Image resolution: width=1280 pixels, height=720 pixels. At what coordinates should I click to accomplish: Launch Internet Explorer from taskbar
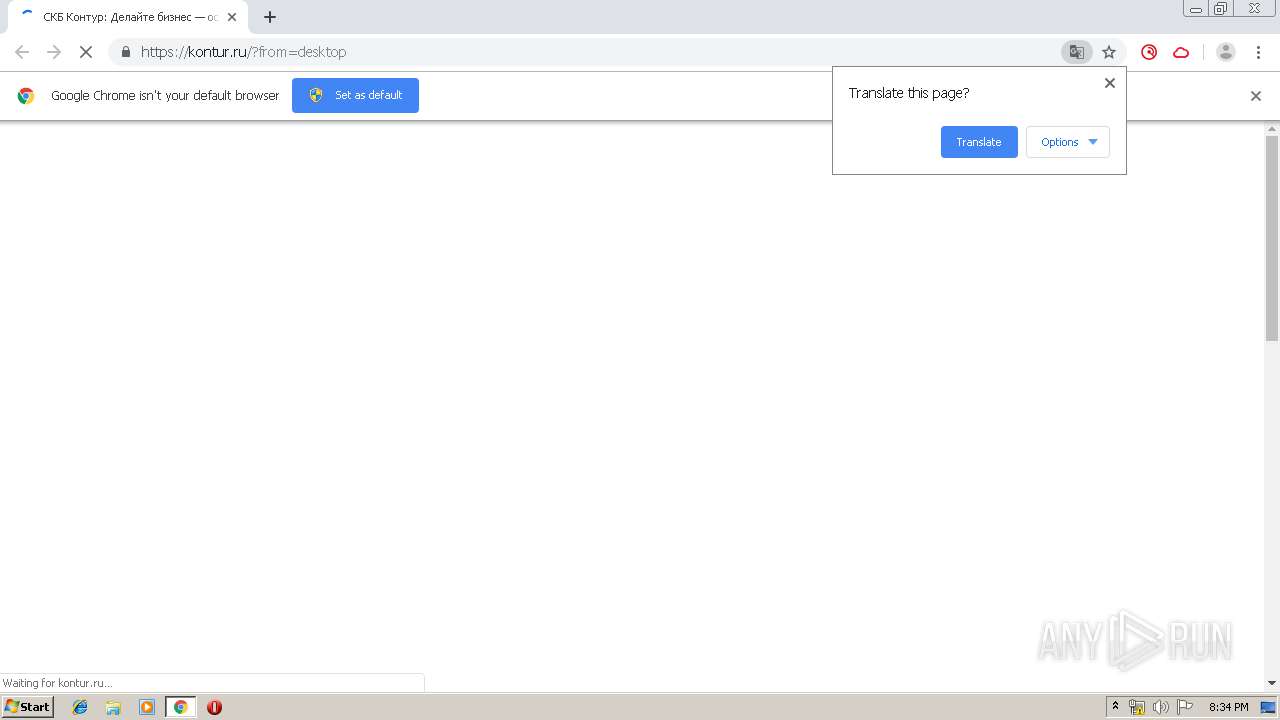click(x=80, y=707)
